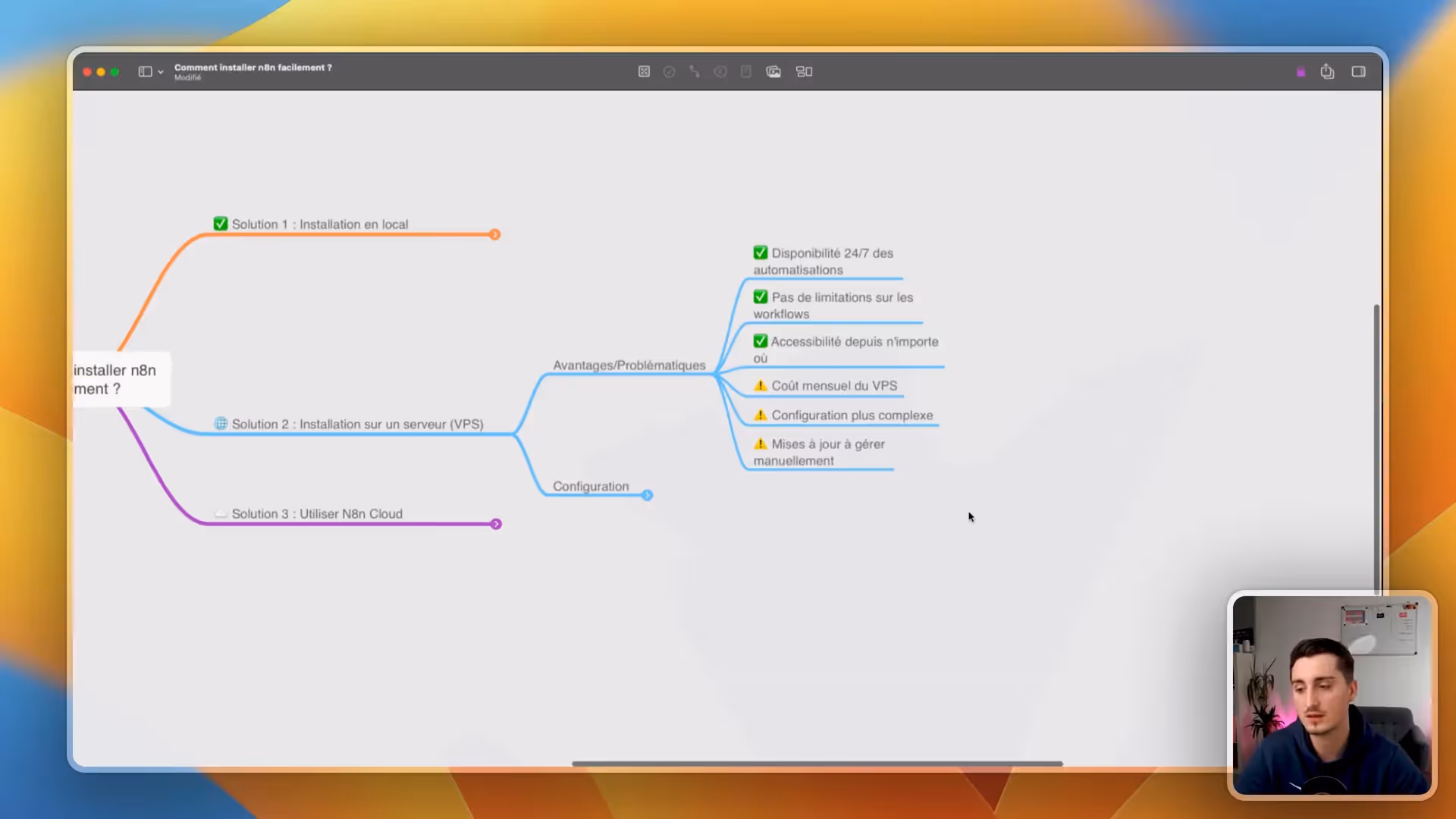Click the webcam video overlay thumbnail
Viewport: 1456px width, 819px height.
pos(1332,695)
